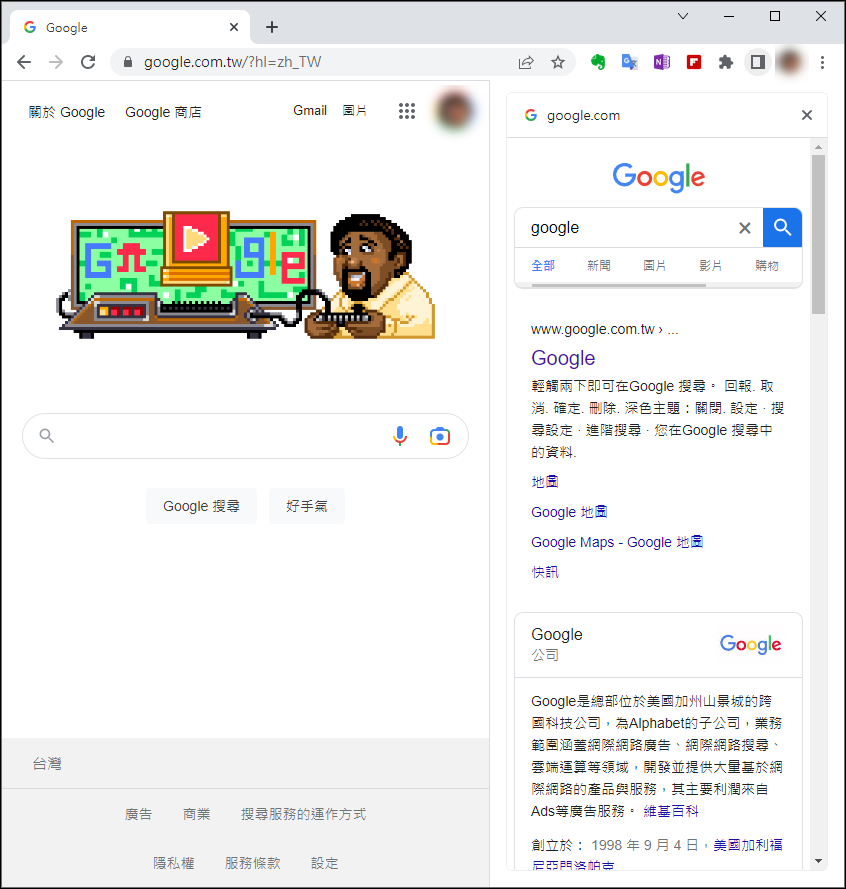The width and height of the screenshot is (846, 889).
Task: Click the www.google.com.tw result URL
Action: (604, 329)
